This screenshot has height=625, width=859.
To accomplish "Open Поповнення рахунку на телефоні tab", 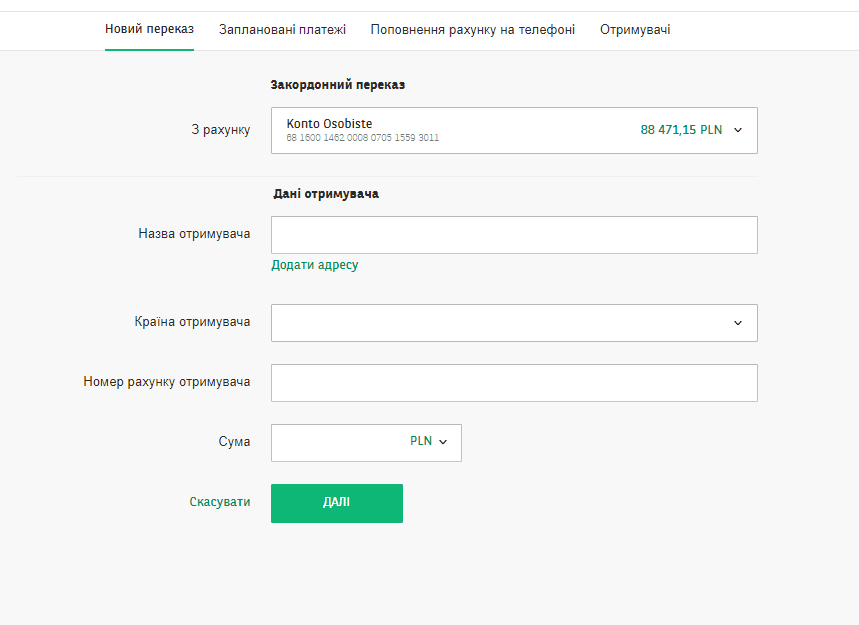I will click(x=472, y=30).
